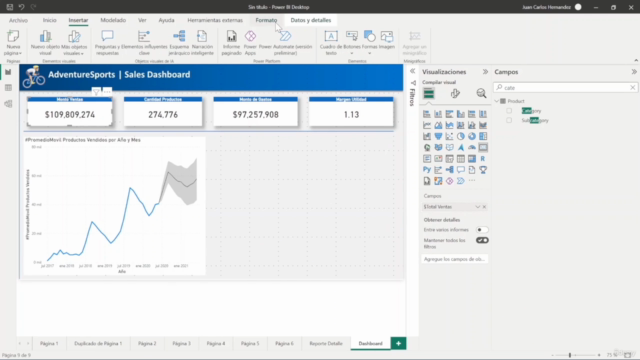Open the Datos y detalles tab

311,20
